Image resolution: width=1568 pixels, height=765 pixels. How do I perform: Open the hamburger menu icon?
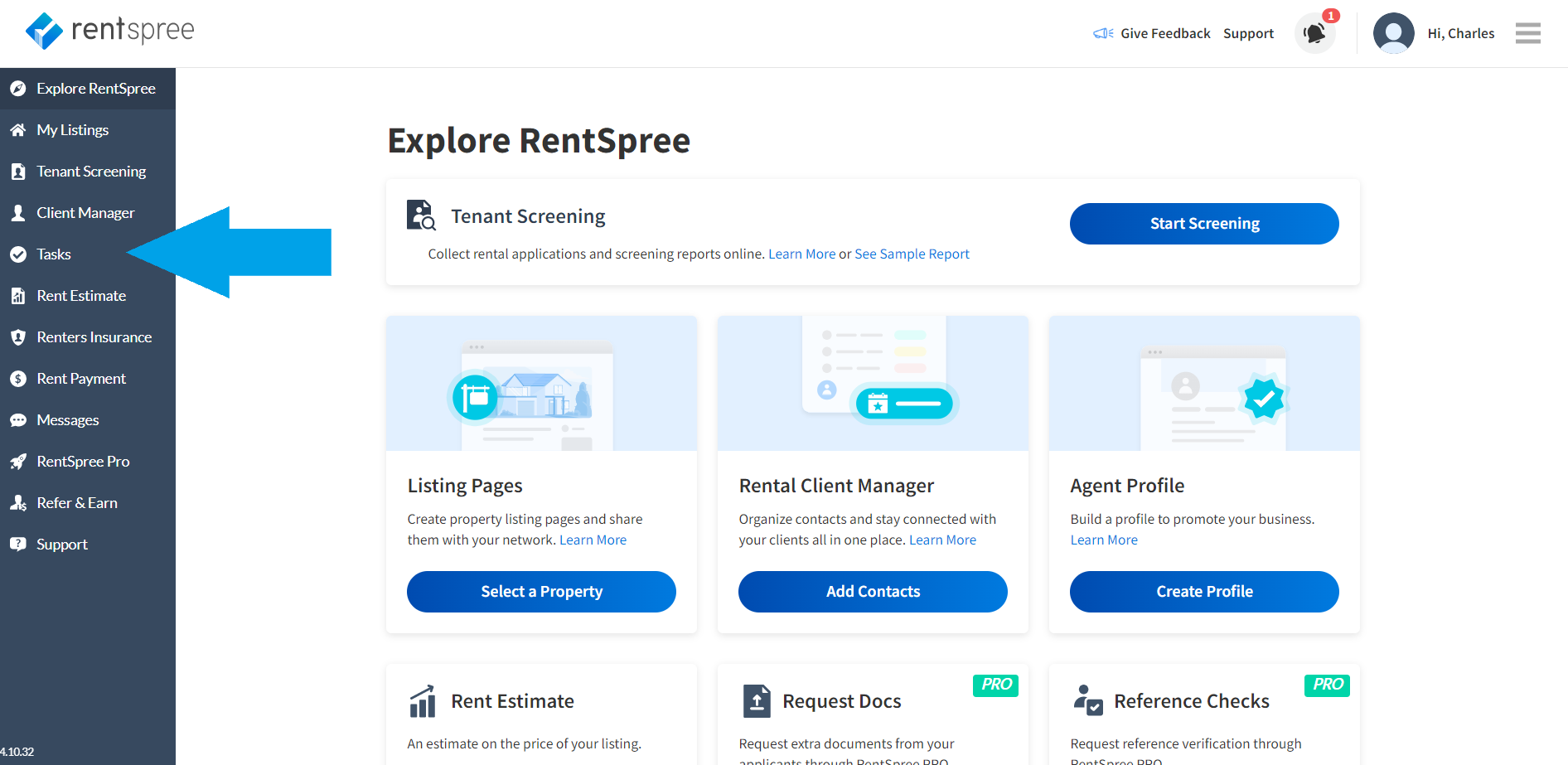1528,33
